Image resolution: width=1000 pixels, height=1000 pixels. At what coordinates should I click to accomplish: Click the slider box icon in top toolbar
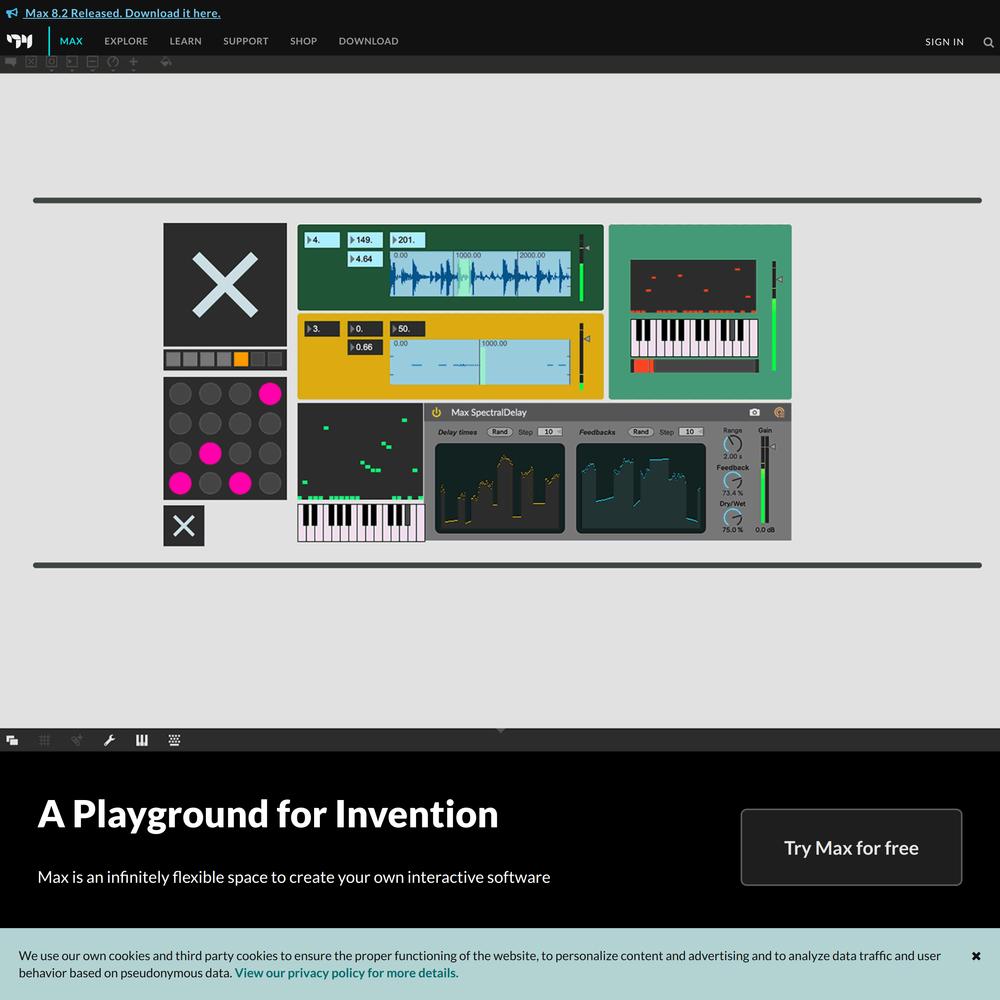(x=92, y=62)
